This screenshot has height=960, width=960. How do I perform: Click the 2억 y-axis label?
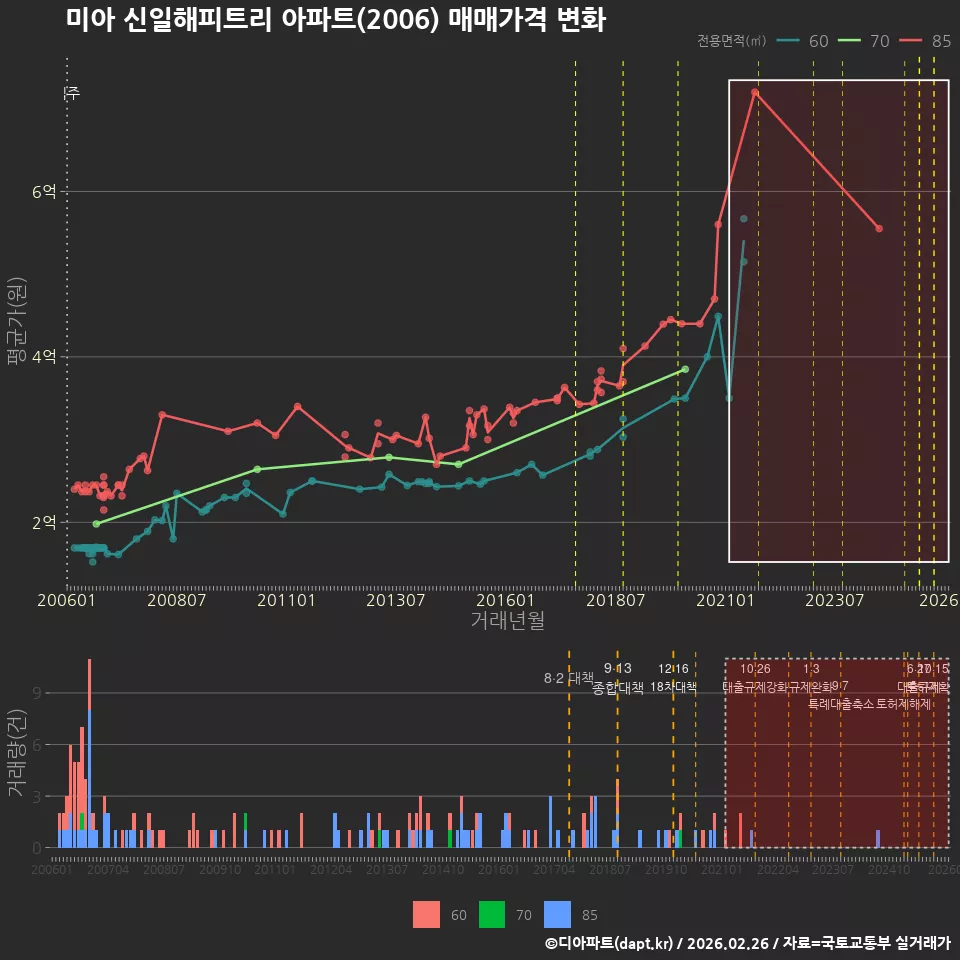44,522
